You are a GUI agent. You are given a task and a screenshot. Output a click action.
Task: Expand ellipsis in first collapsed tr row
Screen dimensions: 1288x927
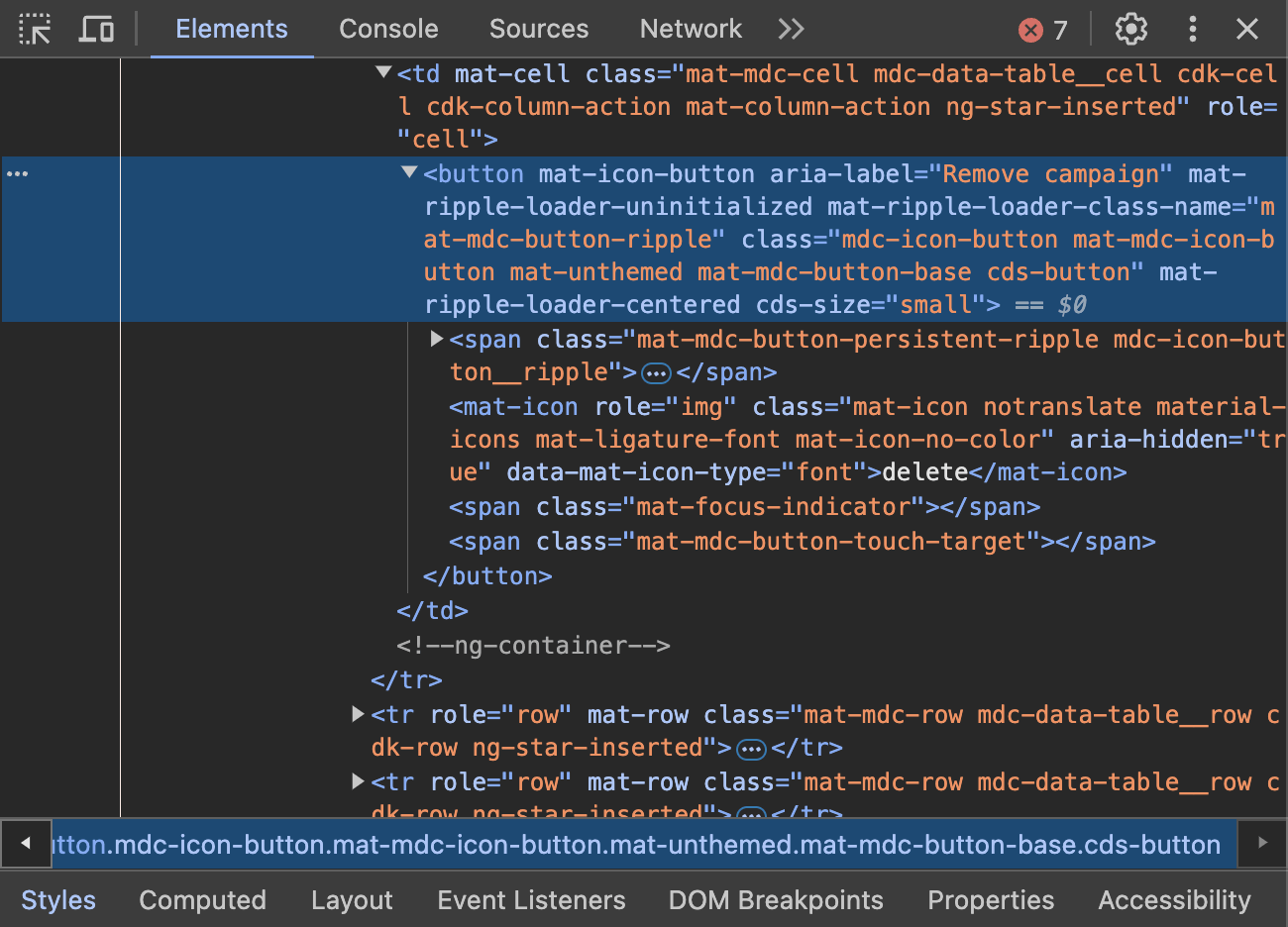point(752,749)
